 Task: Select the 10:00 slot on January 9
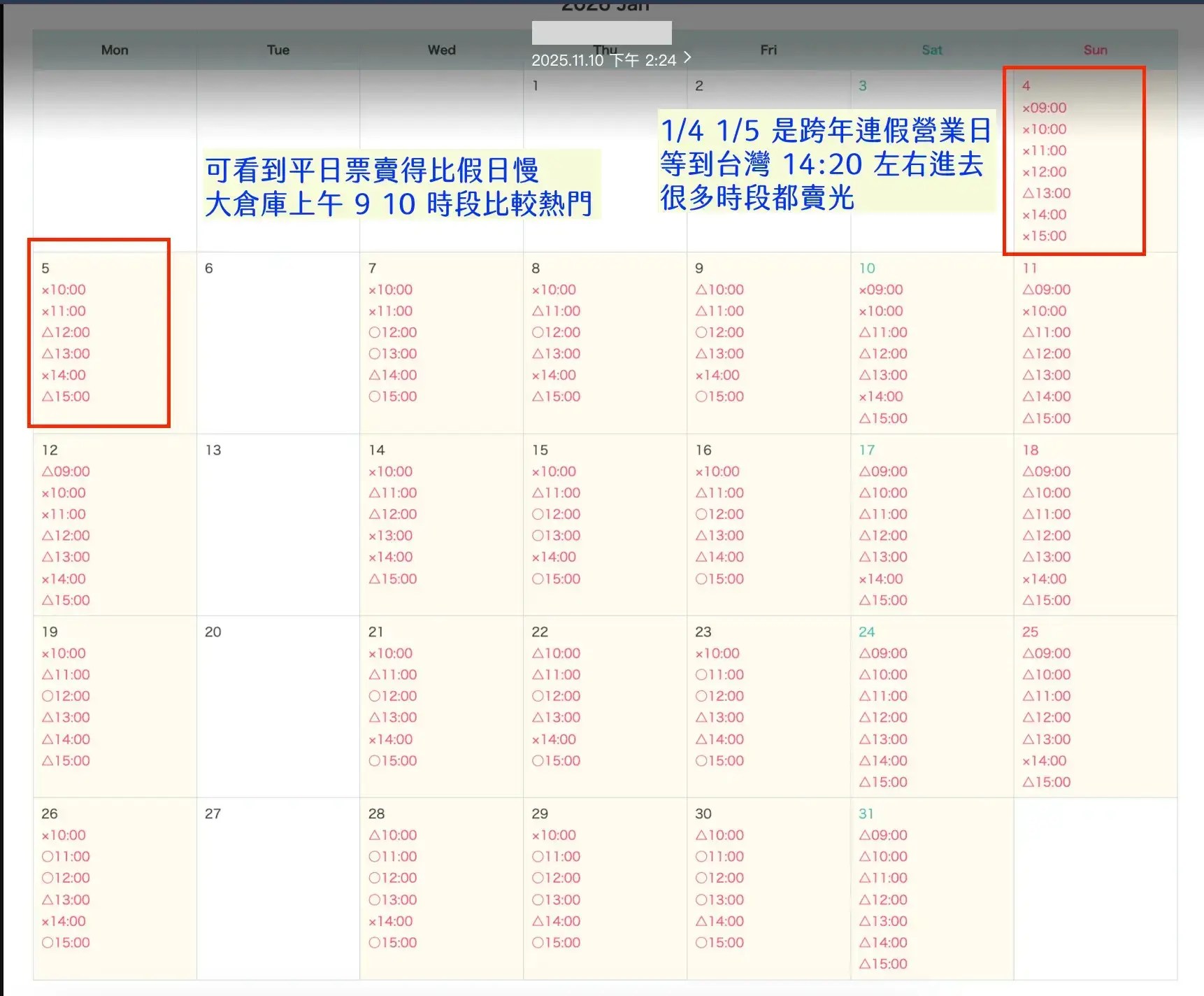click(719, 290)
